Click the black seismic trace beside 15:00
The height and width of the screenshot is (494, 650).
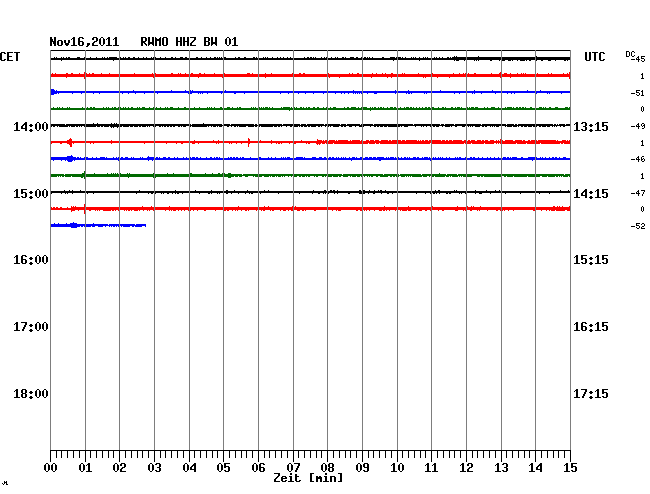(310, 192)
